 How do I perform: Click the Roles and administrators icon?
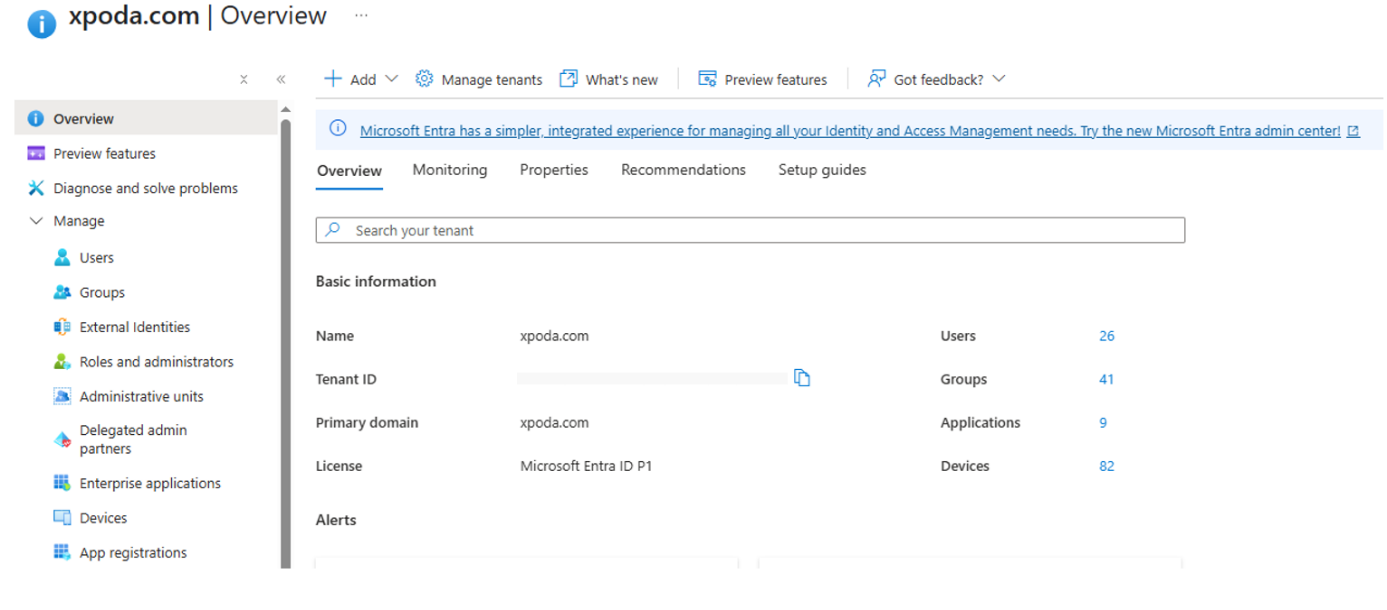tap(61, 362)
